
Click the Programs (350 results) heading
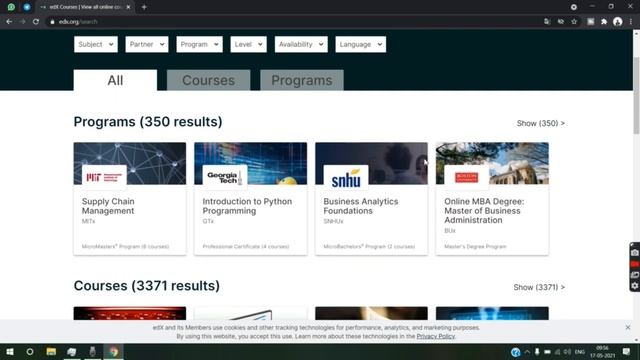[148, 122]
